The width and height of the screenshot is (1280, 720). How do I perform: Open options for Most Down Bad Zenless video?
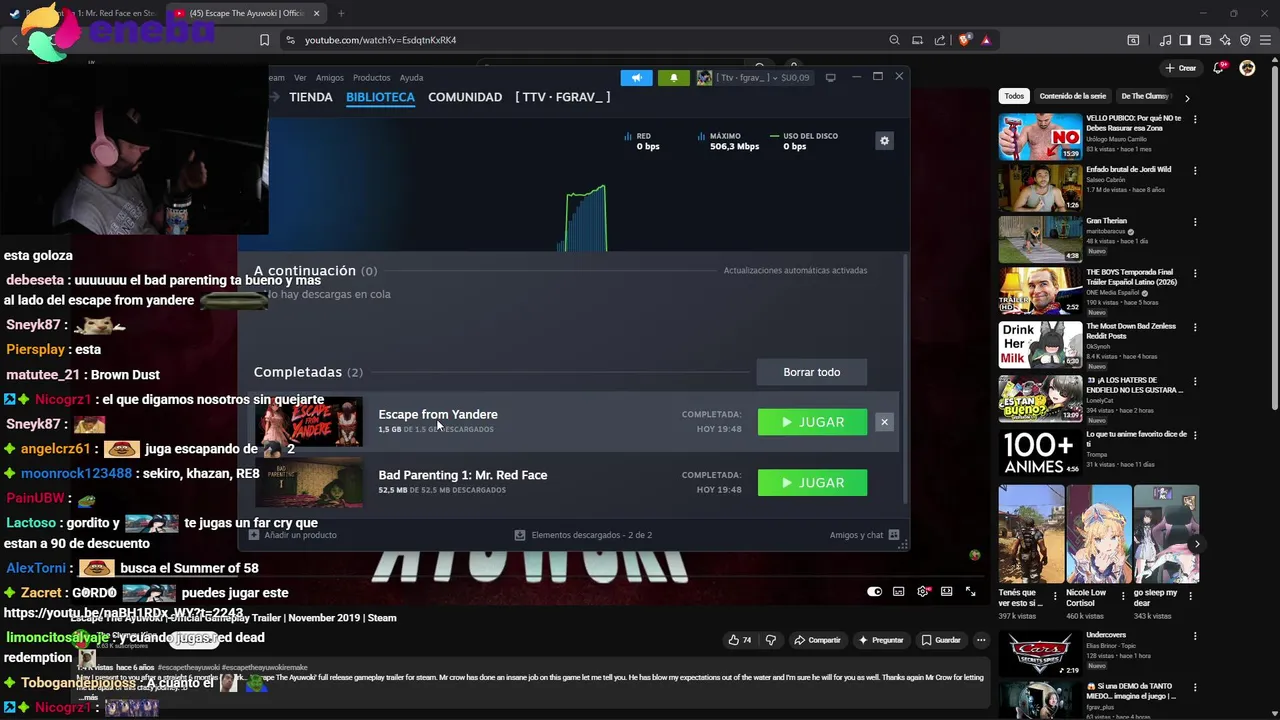[x=1194, y=327]
